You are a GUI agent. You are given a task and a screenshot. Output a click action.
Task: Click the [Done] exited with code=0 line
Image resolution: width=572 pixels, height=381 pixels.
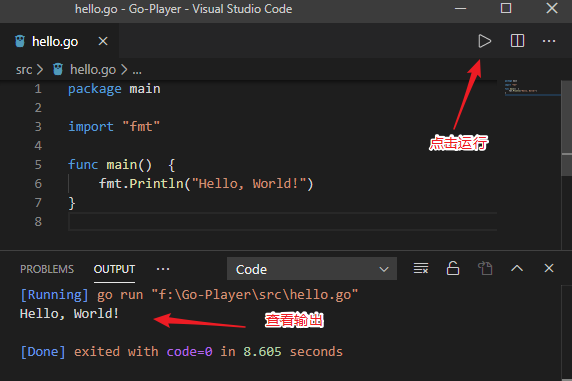(x=181, y=352)
